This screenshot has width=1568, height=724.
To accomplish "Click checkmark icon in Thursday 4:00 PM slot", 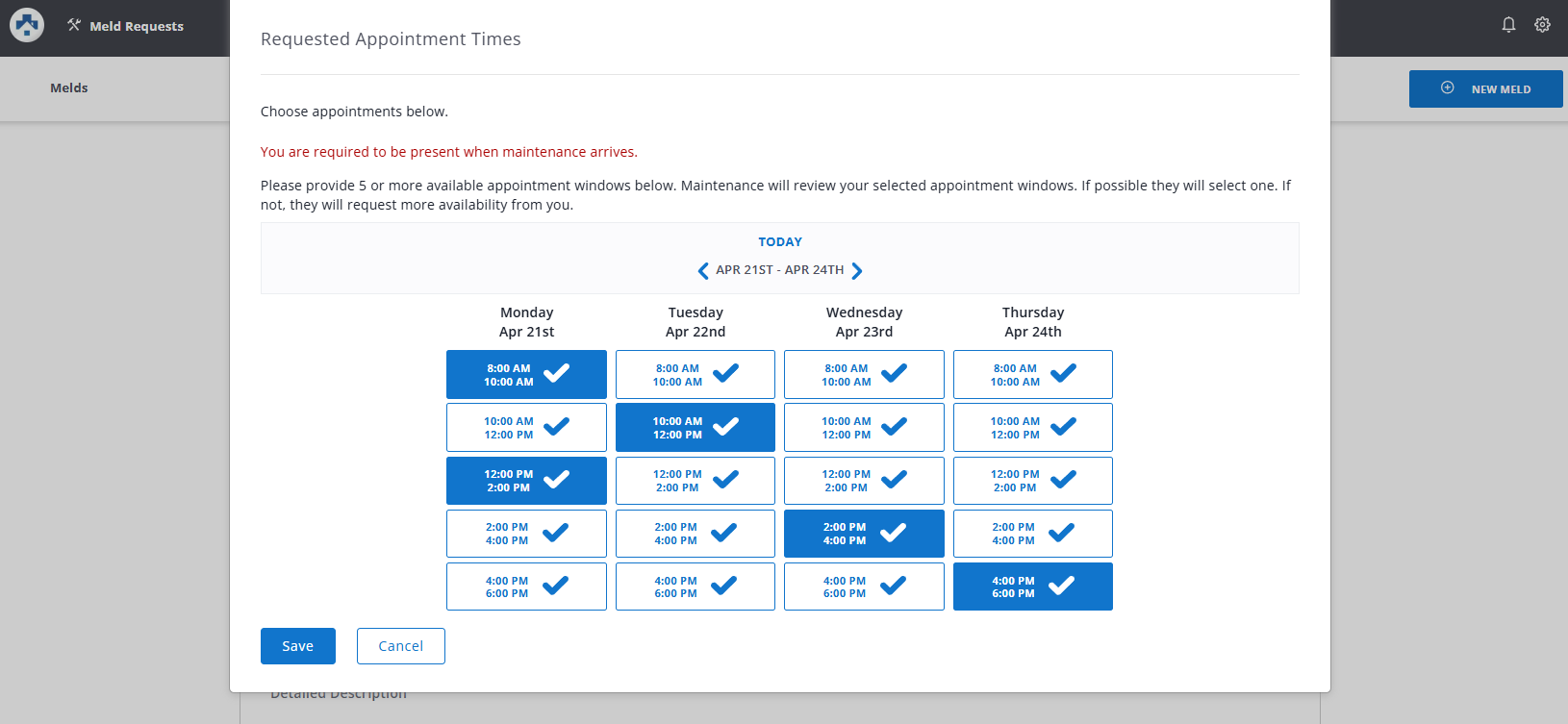I will click(1061, 586).
